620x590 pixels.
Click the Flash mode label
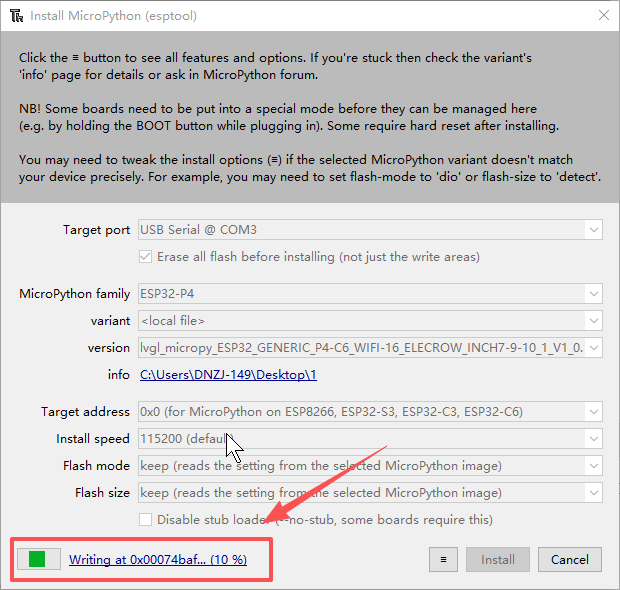click(96, 466)
